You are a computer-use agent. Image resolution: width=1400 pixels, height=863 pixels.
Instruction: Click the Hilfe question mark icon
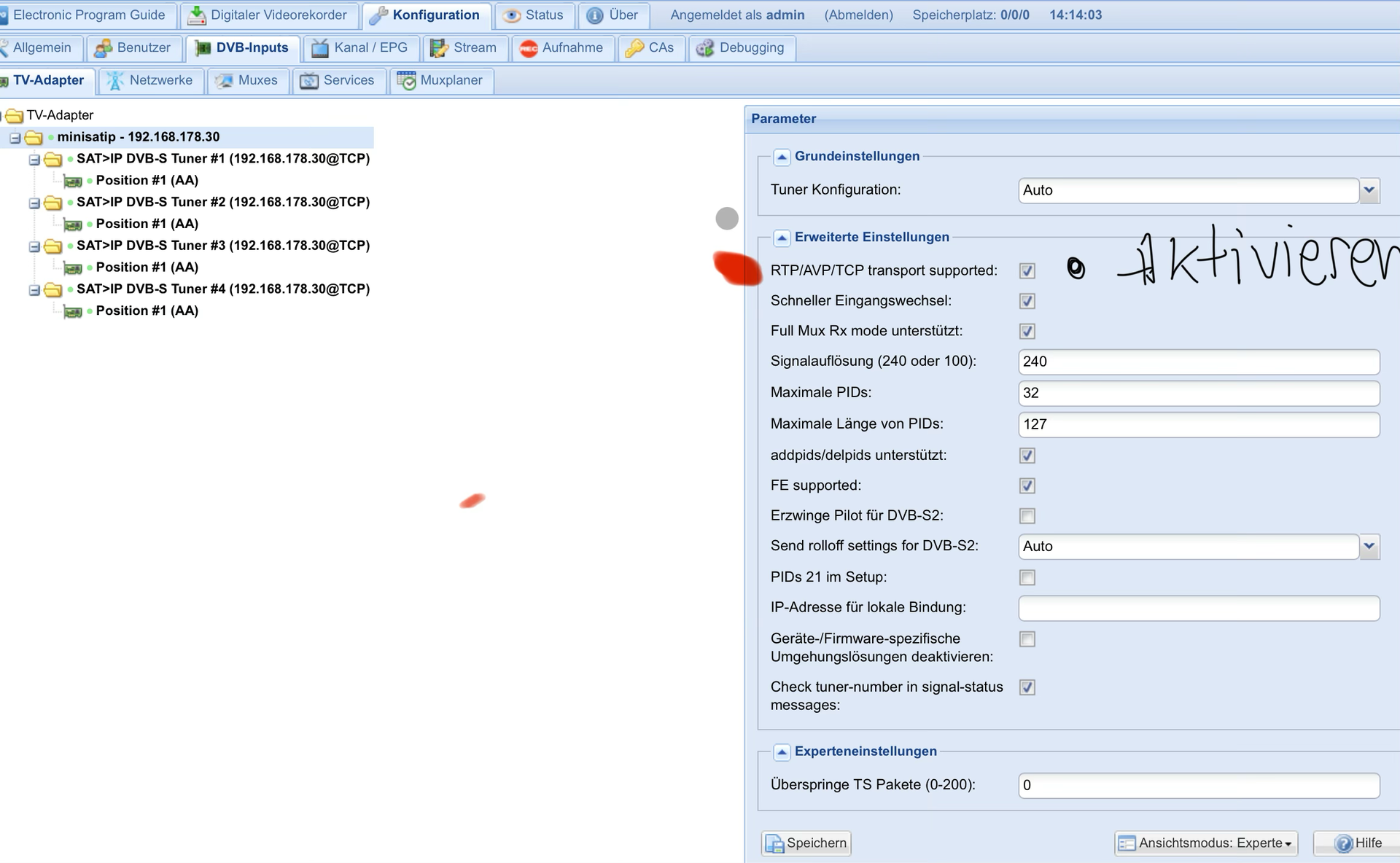[1343, 843]
